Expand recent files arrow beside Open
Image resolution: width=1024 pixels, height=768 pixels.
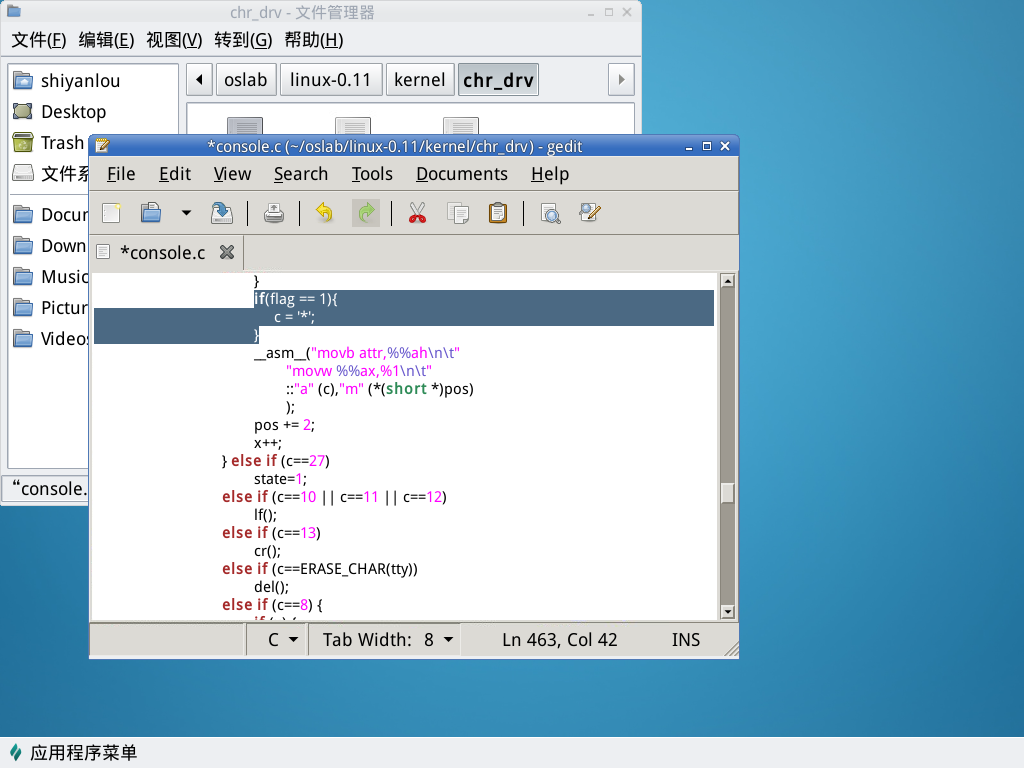(x=186, y=213)
